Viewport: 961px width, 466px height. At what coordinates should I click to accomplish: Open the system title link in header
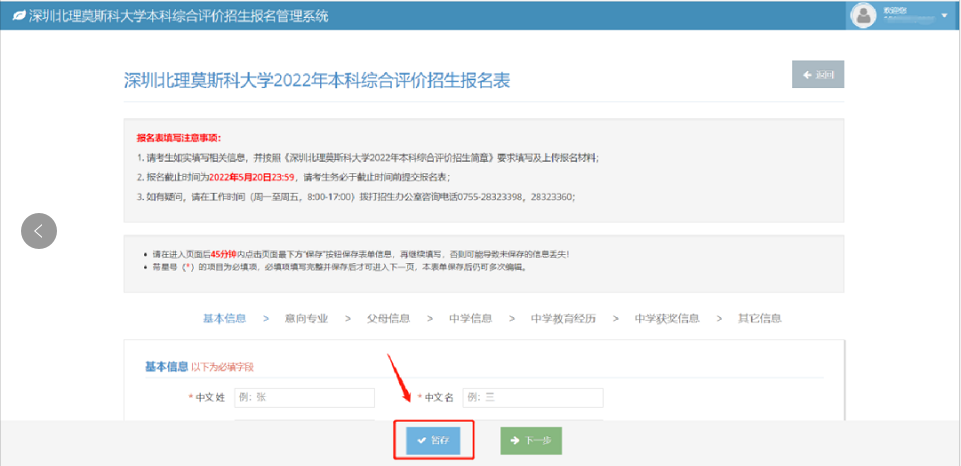178,16
